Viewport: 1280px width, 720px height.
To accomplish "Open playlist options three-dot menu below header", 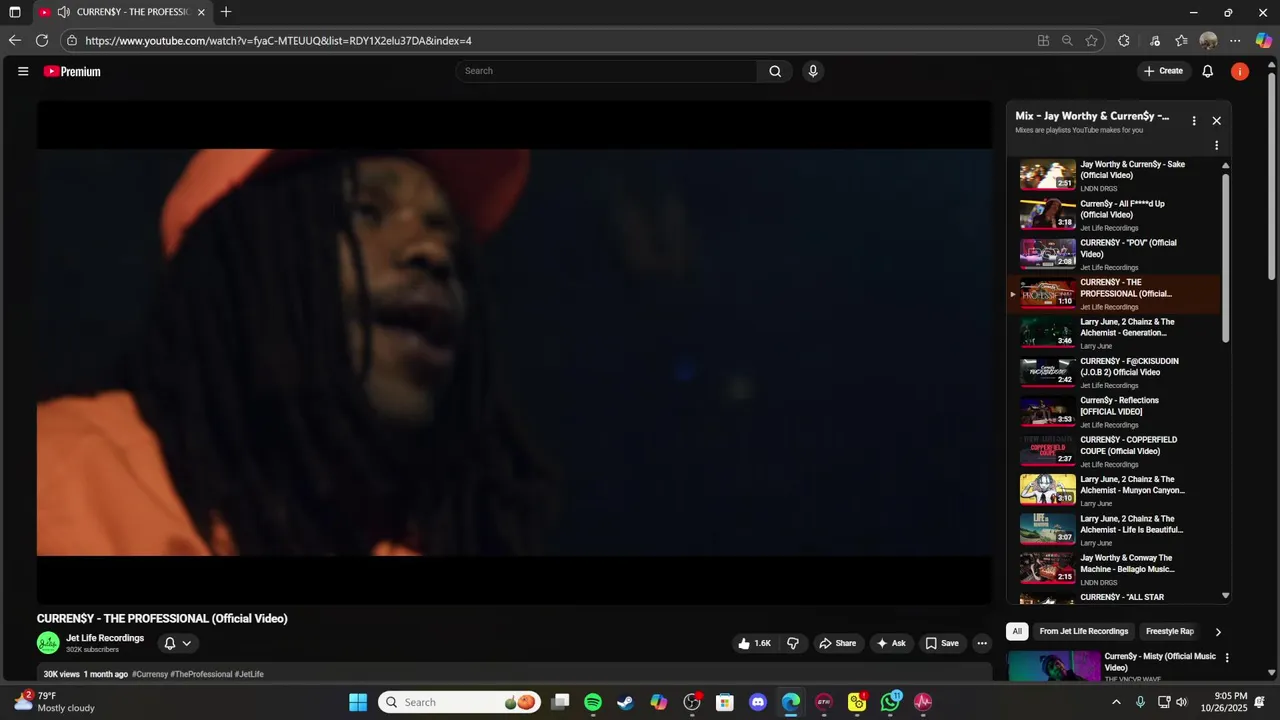I will tap(1216, 145).
